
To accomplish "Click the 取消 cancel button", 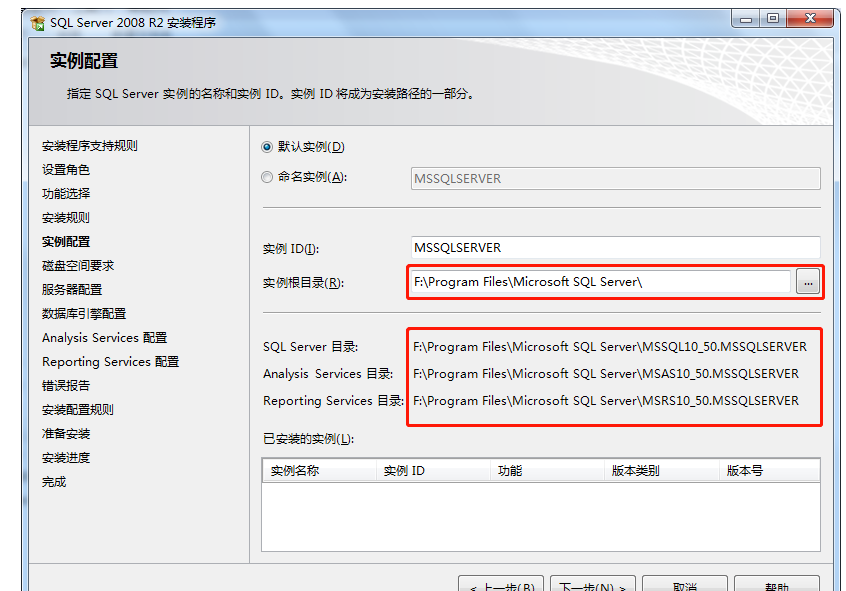I will [x=685, y=585].
